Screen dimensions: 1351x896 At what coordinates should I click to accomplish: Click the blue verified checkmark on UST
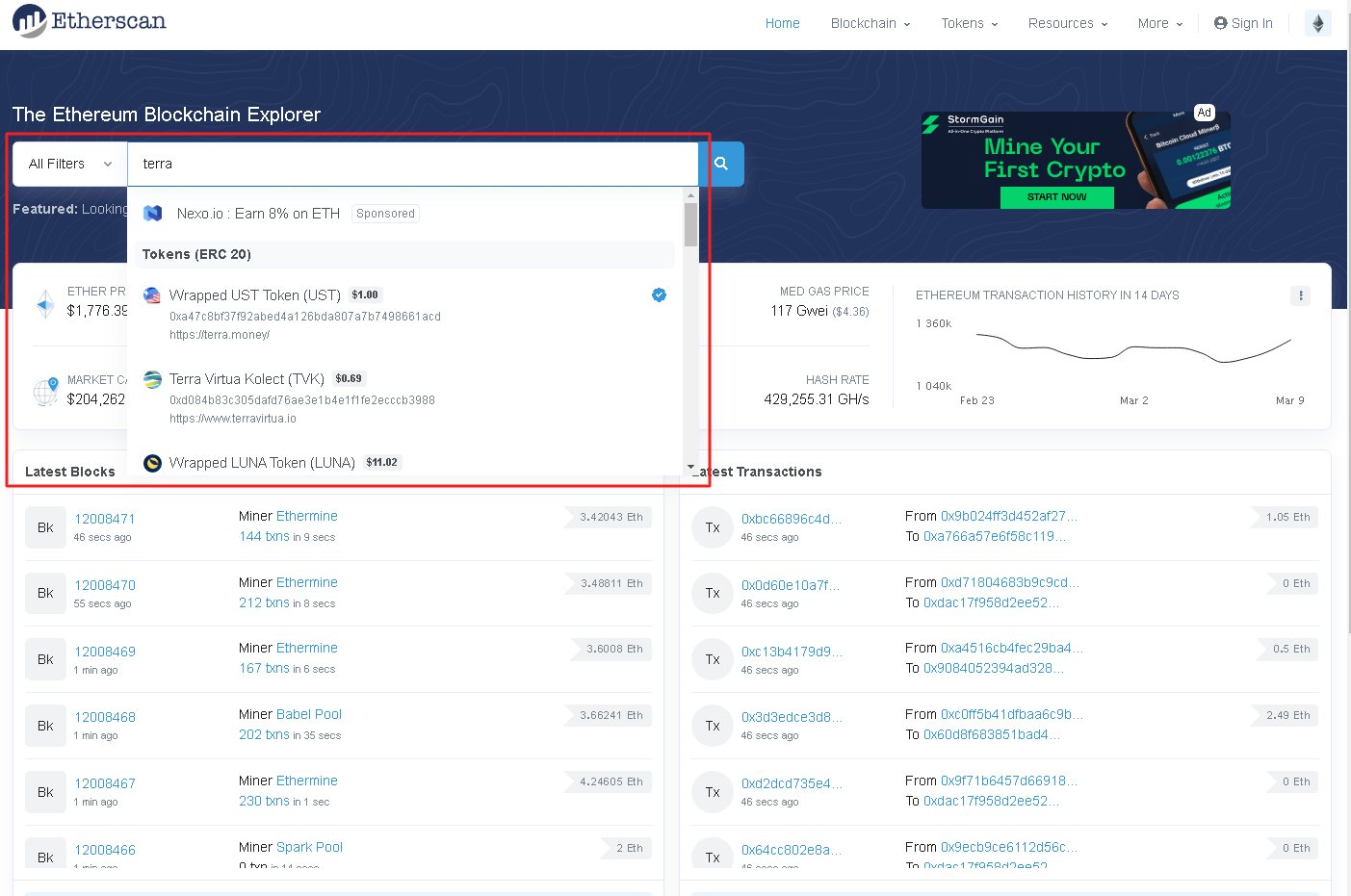point(659,295)
